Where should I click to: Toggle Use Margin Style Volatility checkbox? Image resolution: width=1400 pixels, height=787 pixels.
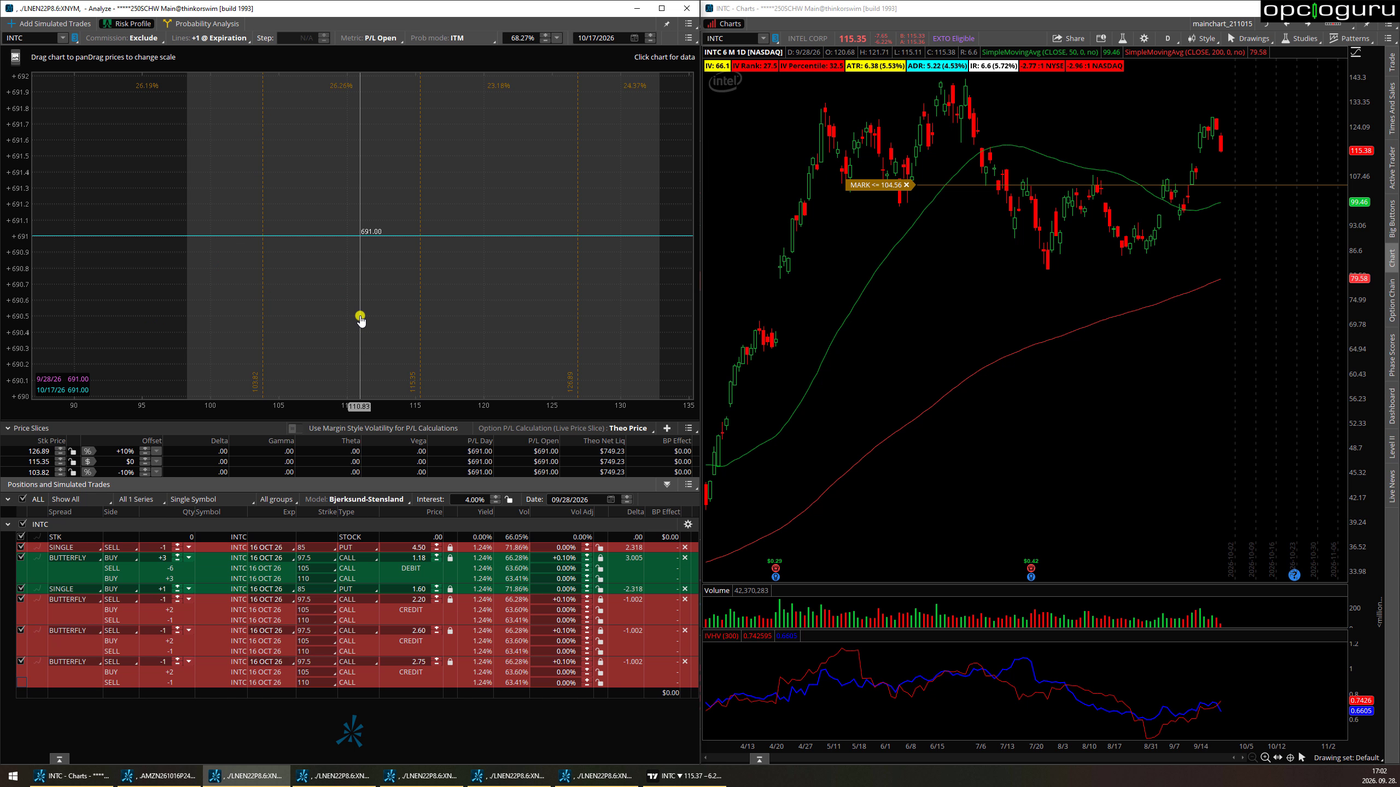(292, 428)
